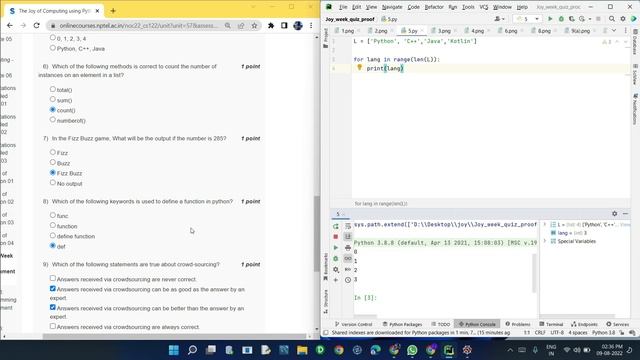Viewport: 640px width, 360px height.
Task: Show hidden editor tabs chevron
Action: click(614, 31)
